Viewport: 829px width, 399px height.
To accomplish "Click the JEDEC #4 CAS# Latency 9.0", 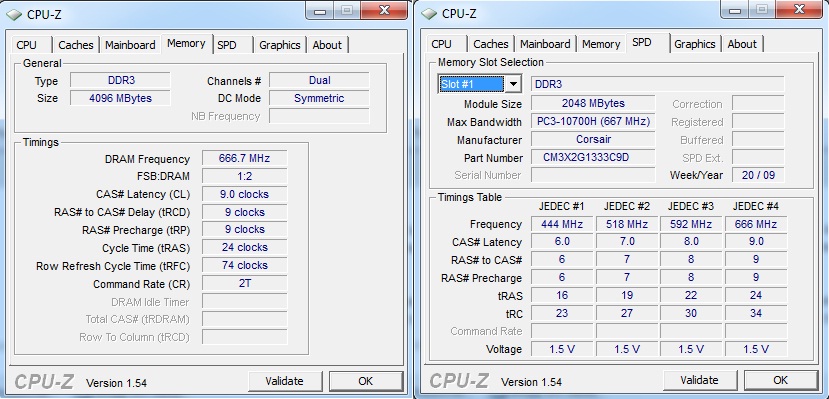I will [756, 242].
